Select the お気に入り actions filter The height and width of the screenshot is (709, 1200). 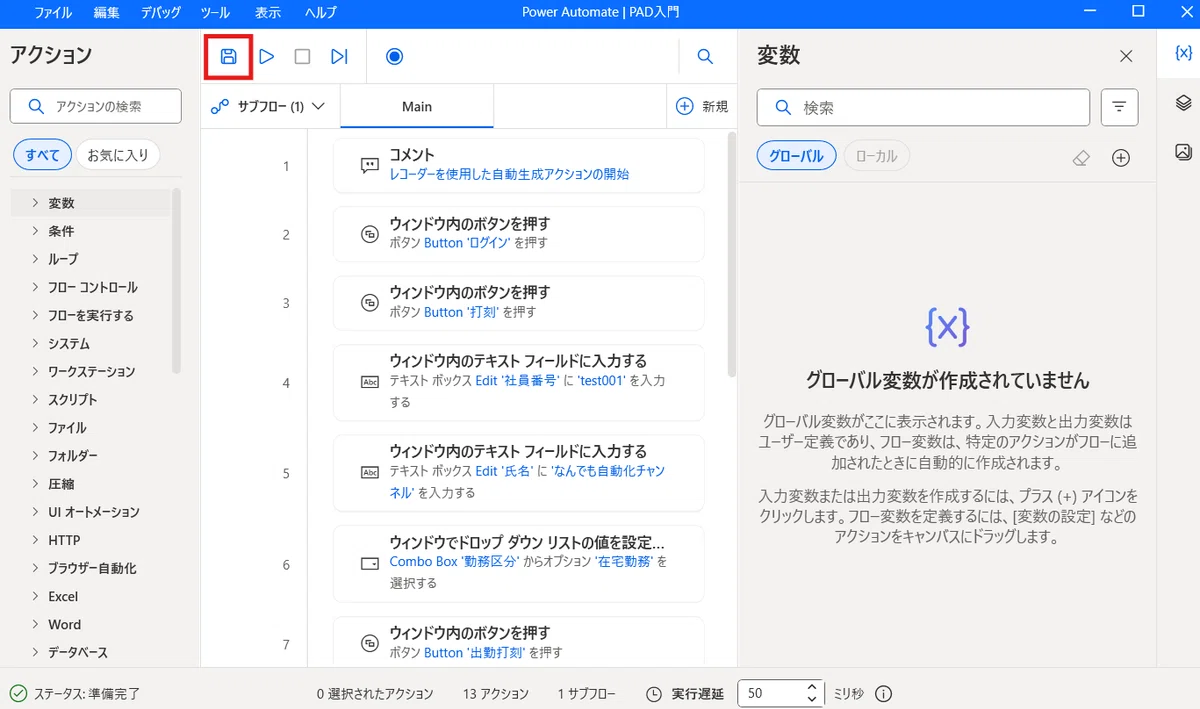click(118, 155)
